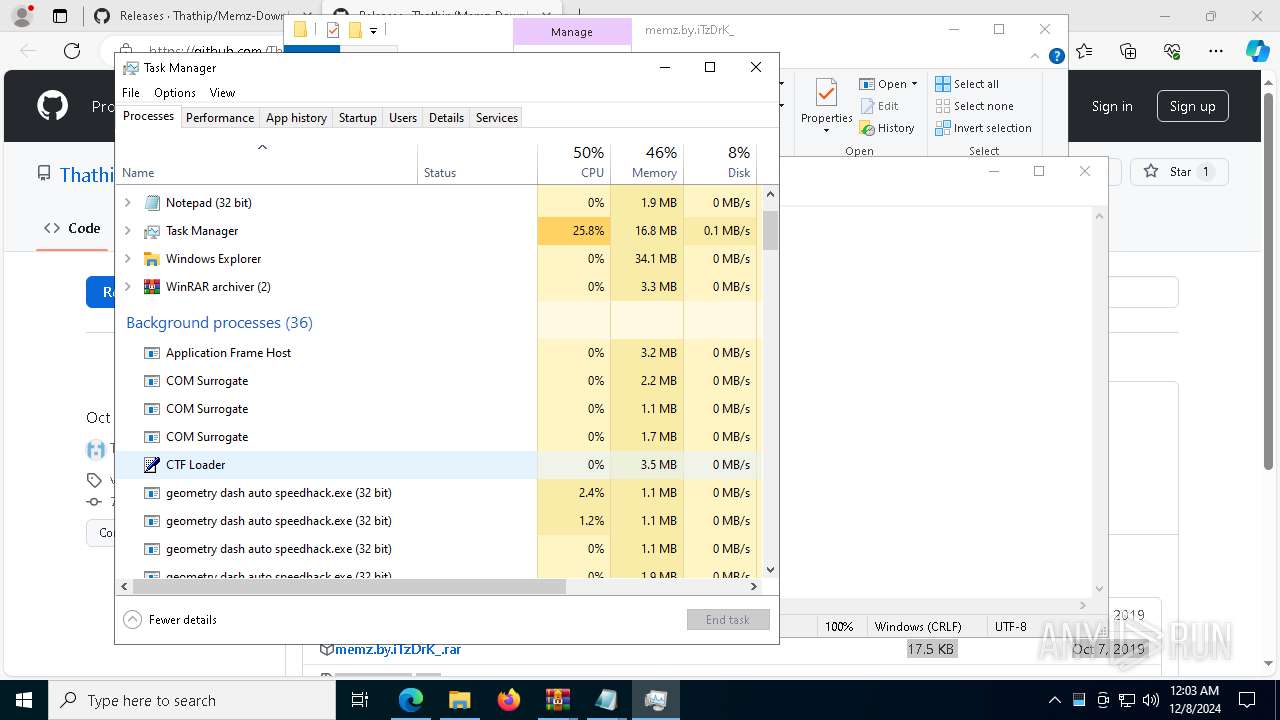Click the WinRAR archiver process icon
Screen dimensions: 1280x720
(152, 287)
